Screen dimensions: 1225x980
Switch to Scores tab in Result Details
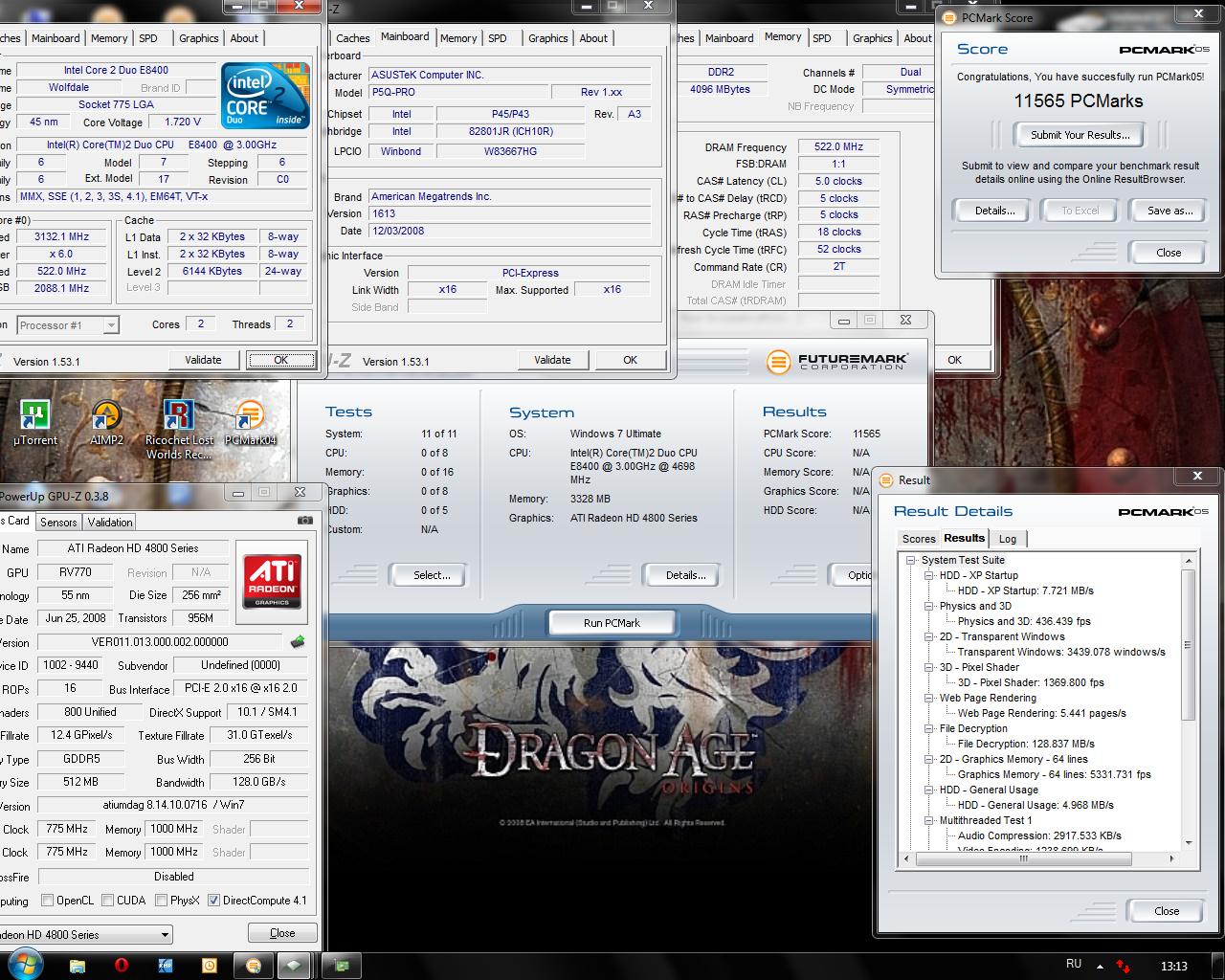click(x=919, y=539)
